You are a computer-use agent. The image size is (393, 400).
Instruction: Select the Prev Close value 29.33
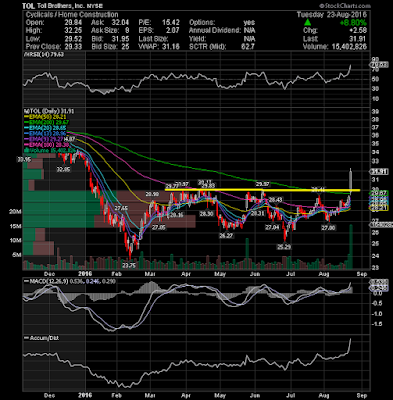tap(73, 46)
